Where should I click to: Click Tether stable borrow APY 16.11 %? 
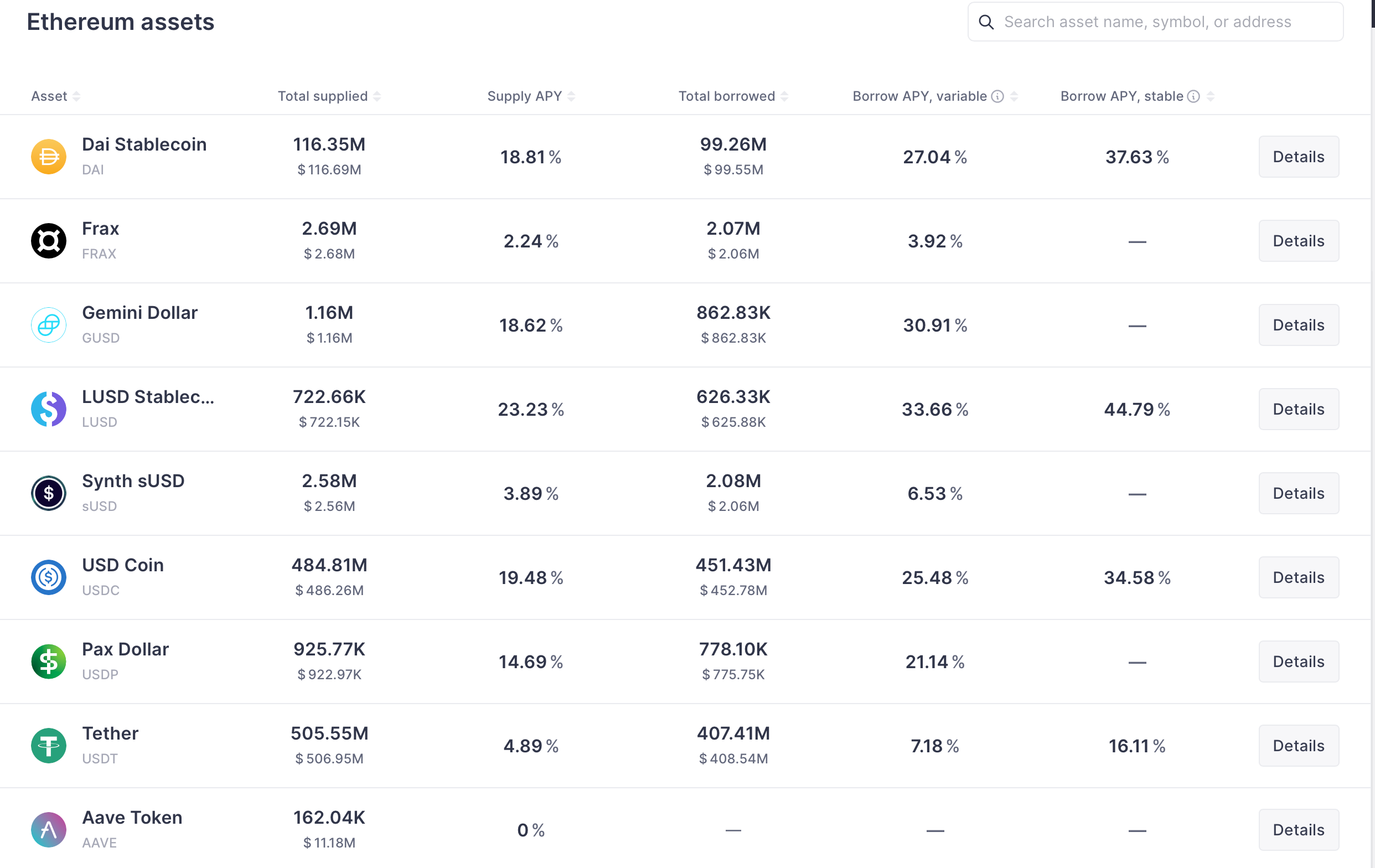pyautogui.click(x=1137, y=746)
